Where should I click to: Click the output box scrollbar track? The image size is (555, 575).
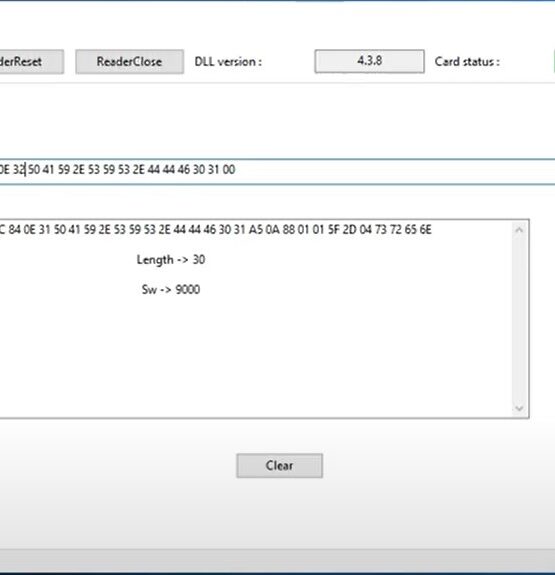click(519, 319)
